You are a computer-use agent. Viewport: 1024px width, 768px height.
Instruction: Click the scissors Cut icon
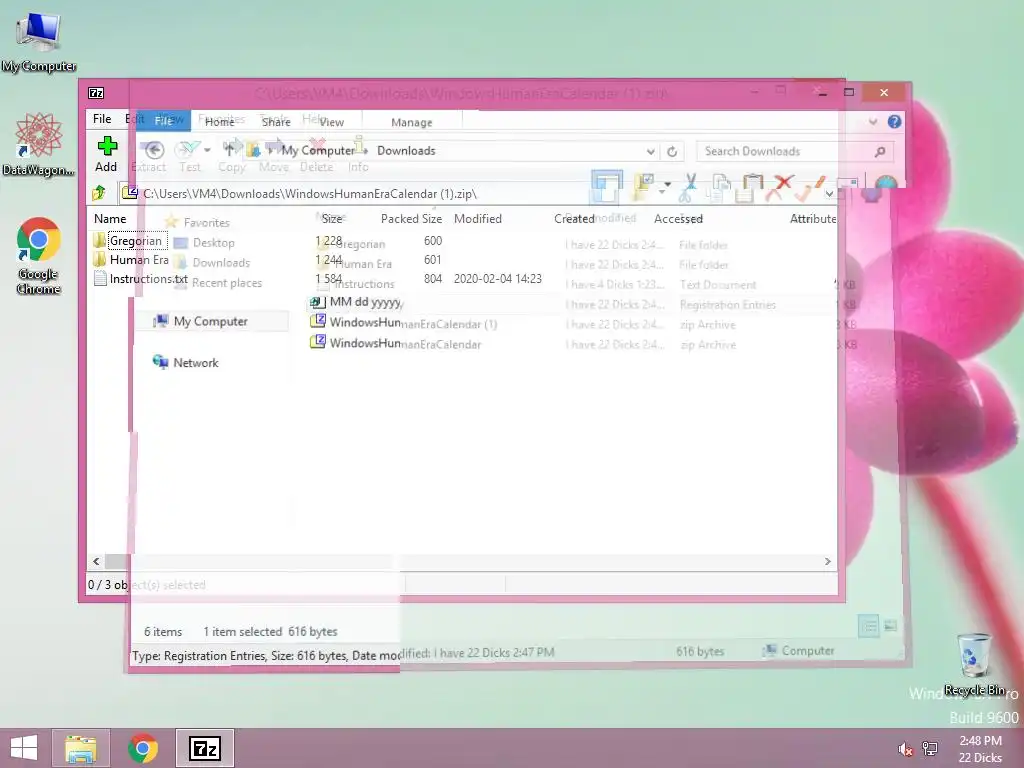point(688,188)
